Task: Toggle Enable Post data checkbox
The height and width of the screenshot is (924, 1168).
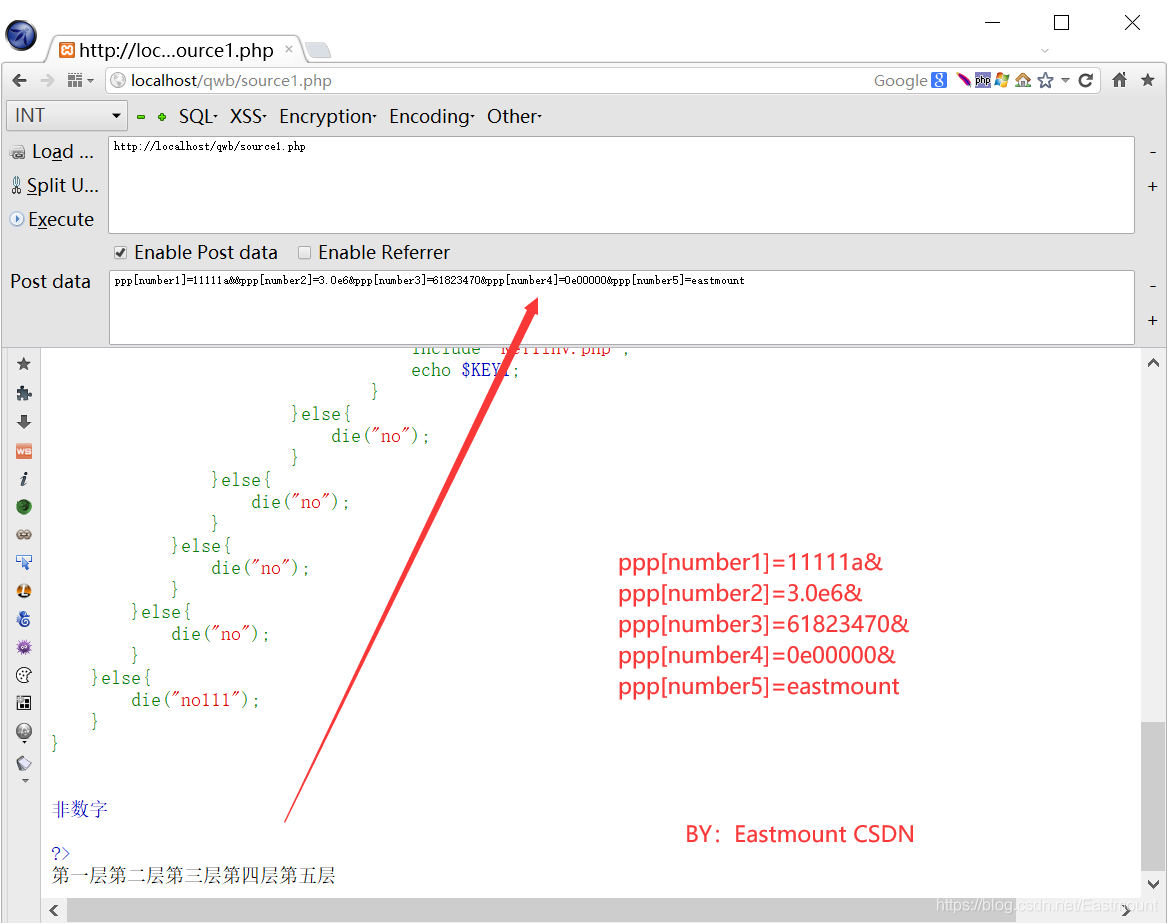Action: click(121, 253)
